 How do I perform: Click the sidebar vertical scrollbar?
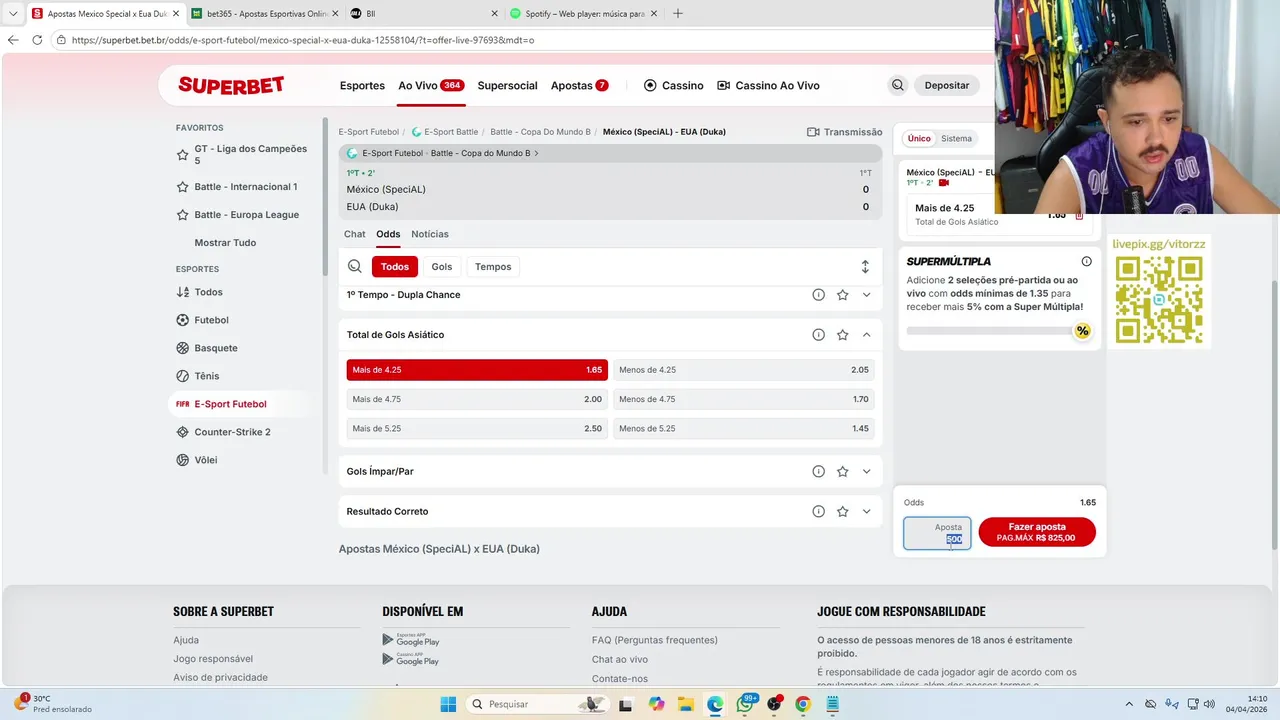pos(325,197)
